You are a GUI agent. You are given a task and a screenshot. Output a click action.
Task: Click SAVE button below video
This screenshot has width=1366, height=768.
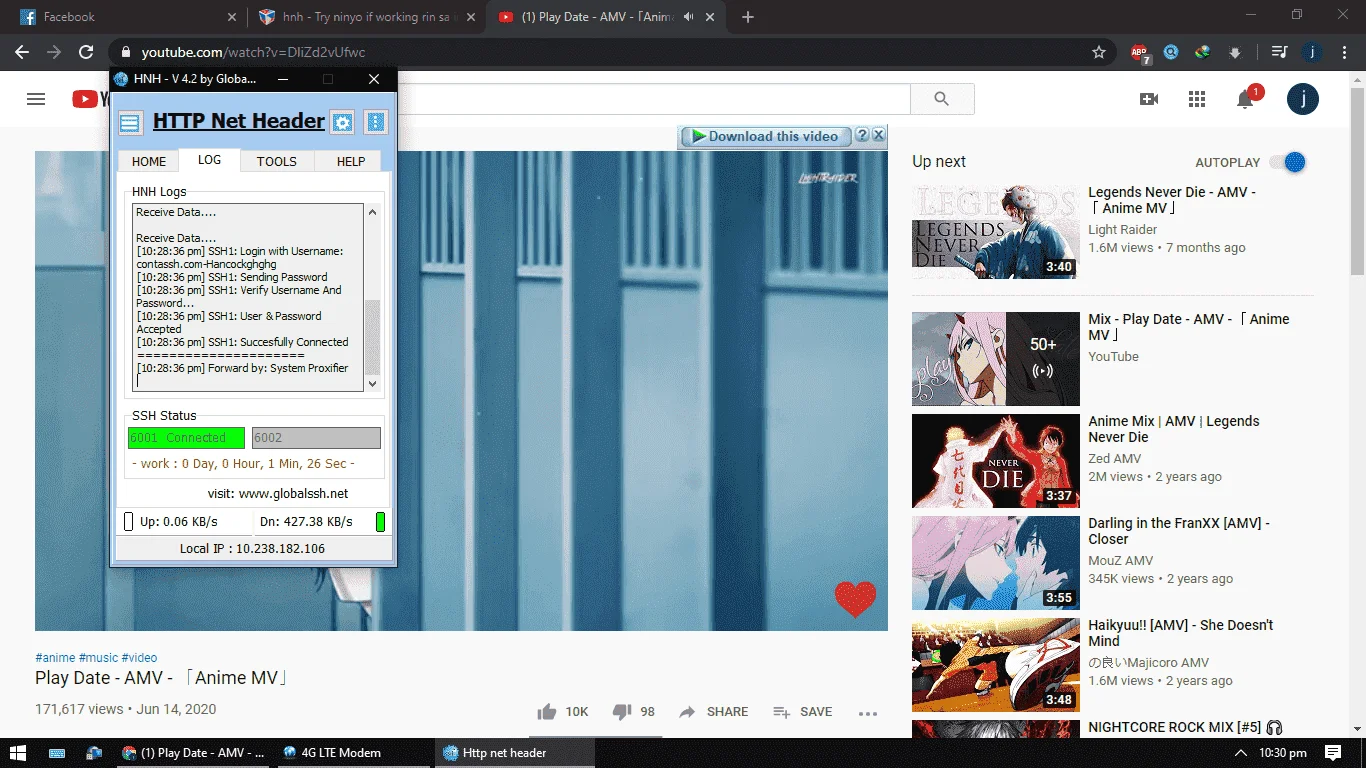(x=803, y=712)
